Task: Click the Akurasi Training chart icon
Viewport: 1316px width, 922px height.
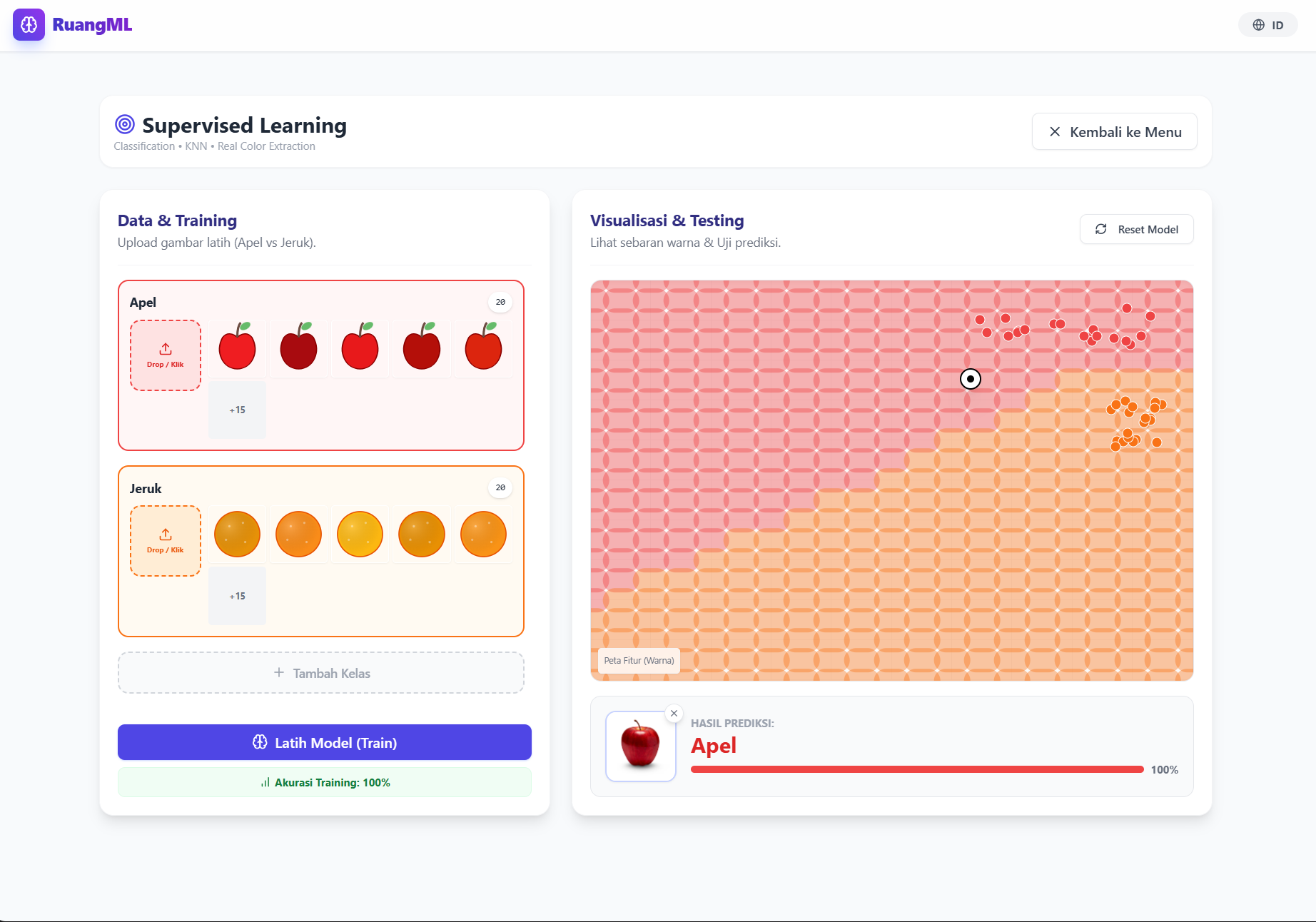Action: click(265, 783)
